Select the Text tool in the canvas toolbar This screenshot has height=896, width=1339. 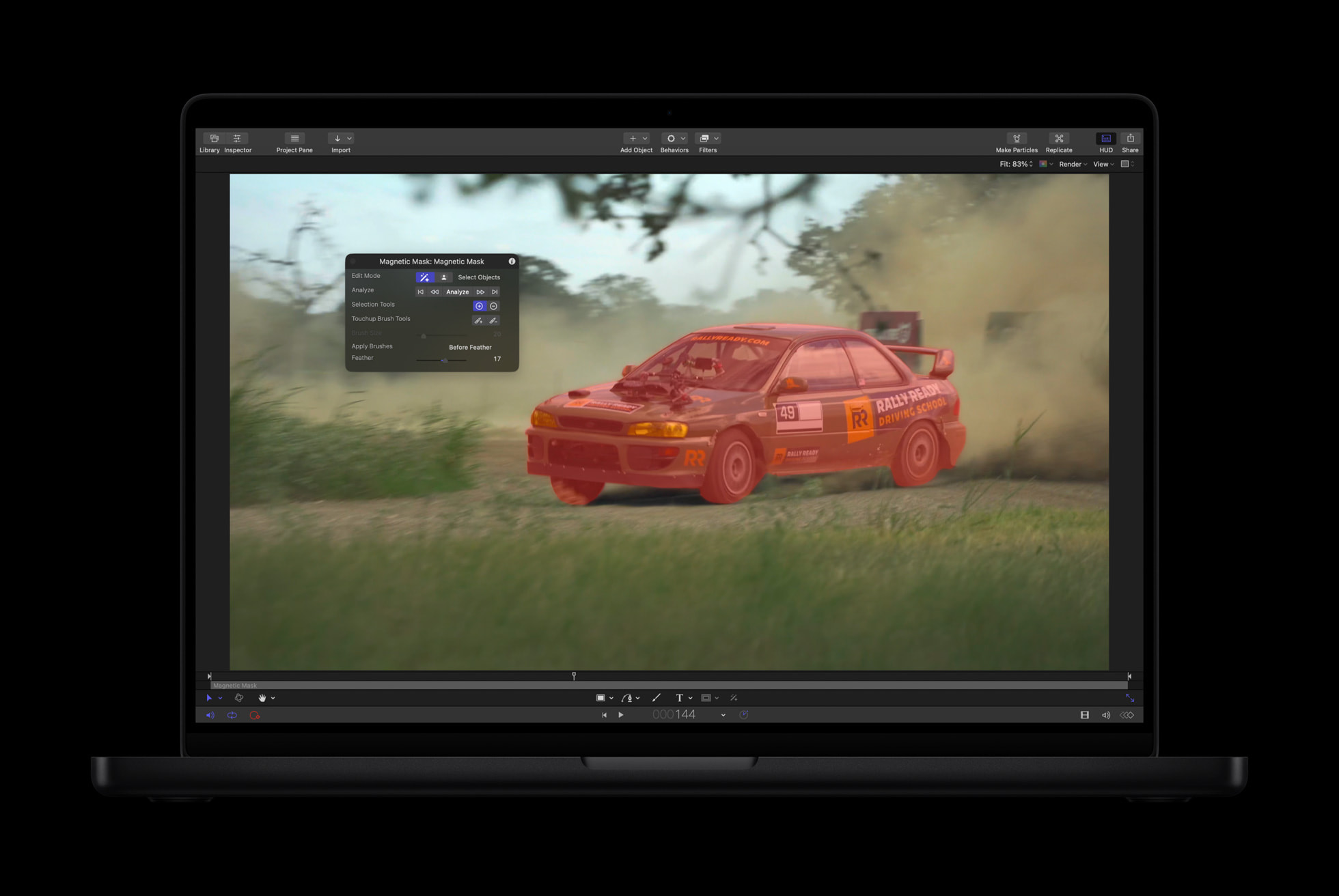pyautogui.click(x=680, y=698)
